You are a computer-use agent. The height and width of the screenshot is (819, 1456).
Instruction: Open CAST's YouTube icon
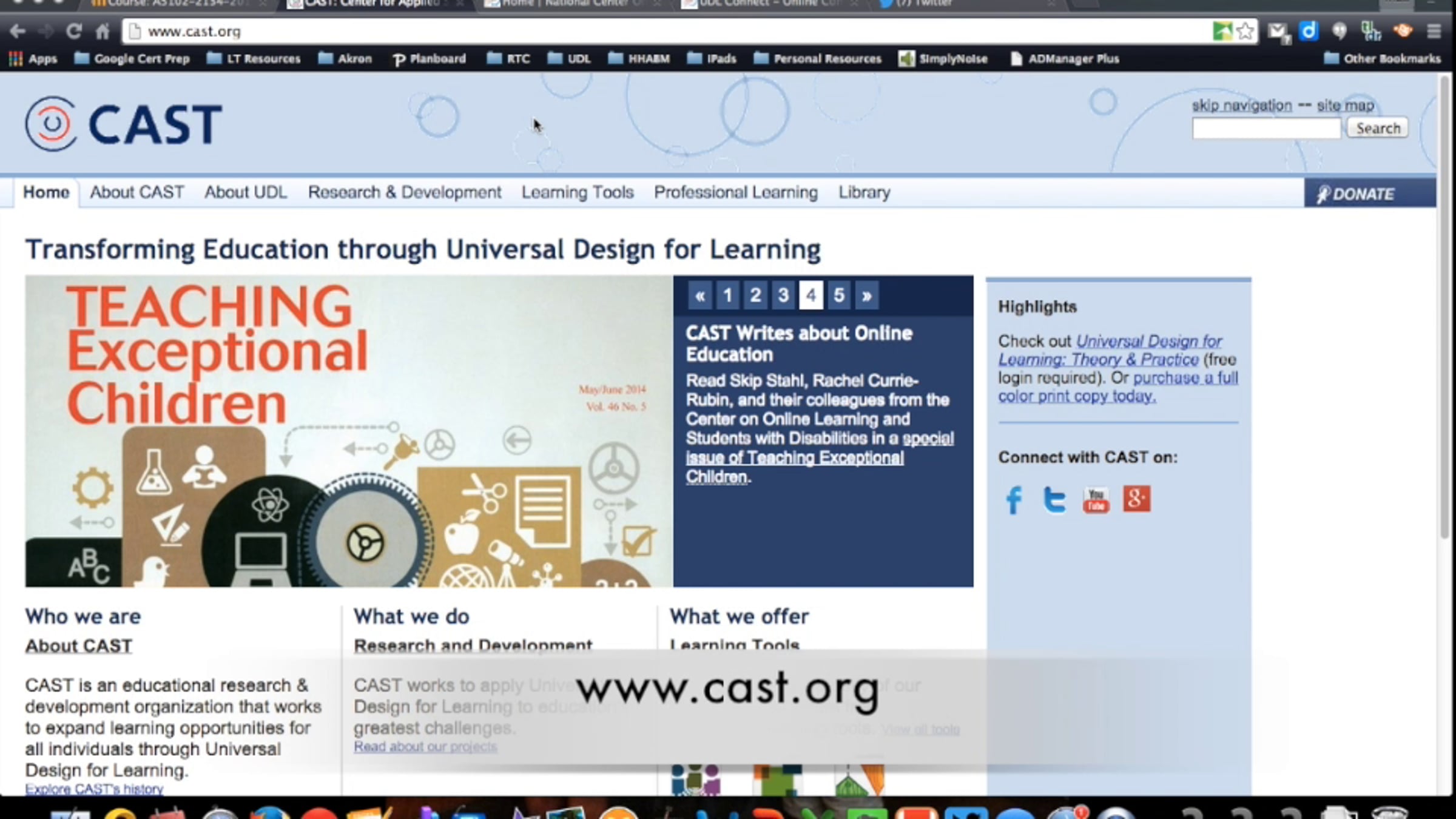click(x=1096, y=500)
